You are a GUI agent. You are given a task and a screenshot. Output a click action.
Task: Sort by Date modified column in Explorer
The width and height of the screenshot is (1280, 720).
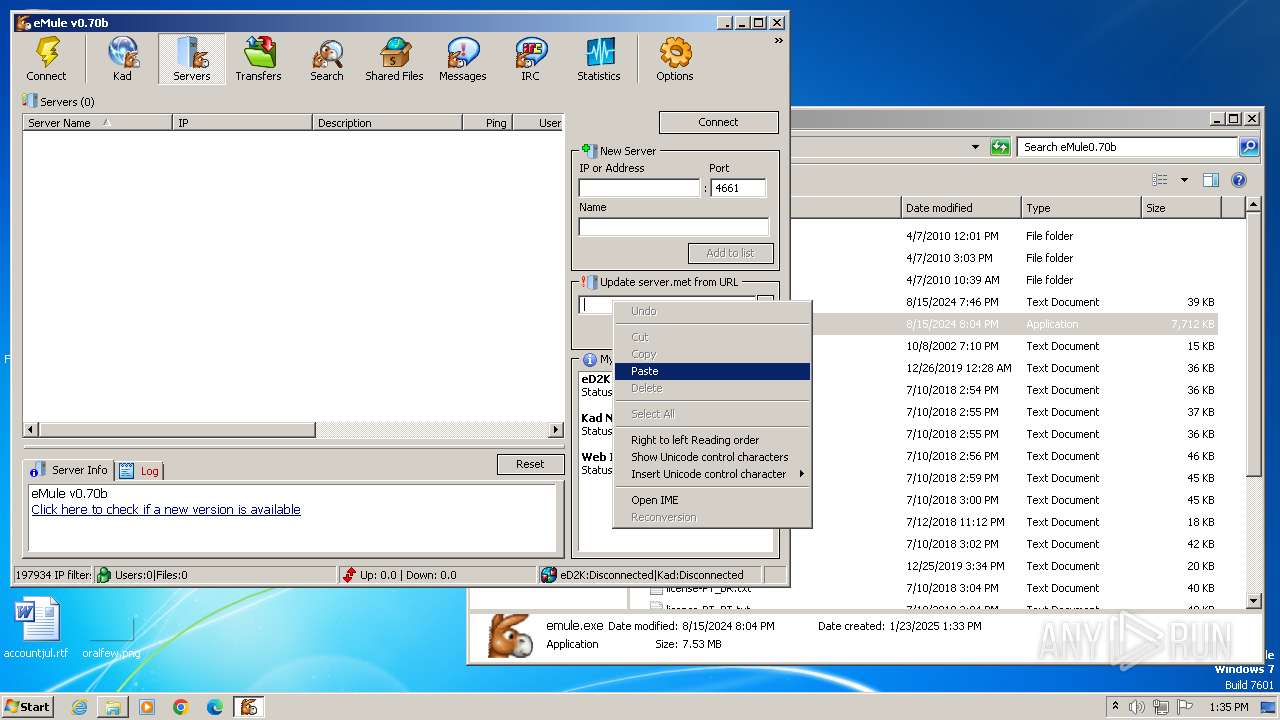[x=961, y=208]
